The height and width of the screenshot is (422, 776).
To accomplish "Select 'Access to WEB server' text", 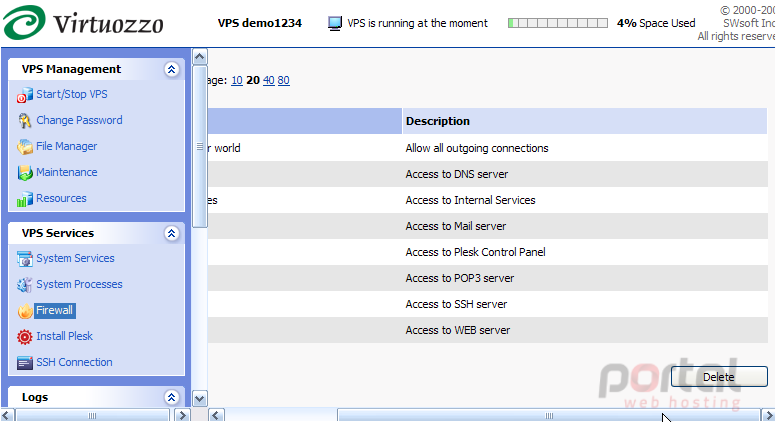I will pyautogui.click(x=457, y=330).
